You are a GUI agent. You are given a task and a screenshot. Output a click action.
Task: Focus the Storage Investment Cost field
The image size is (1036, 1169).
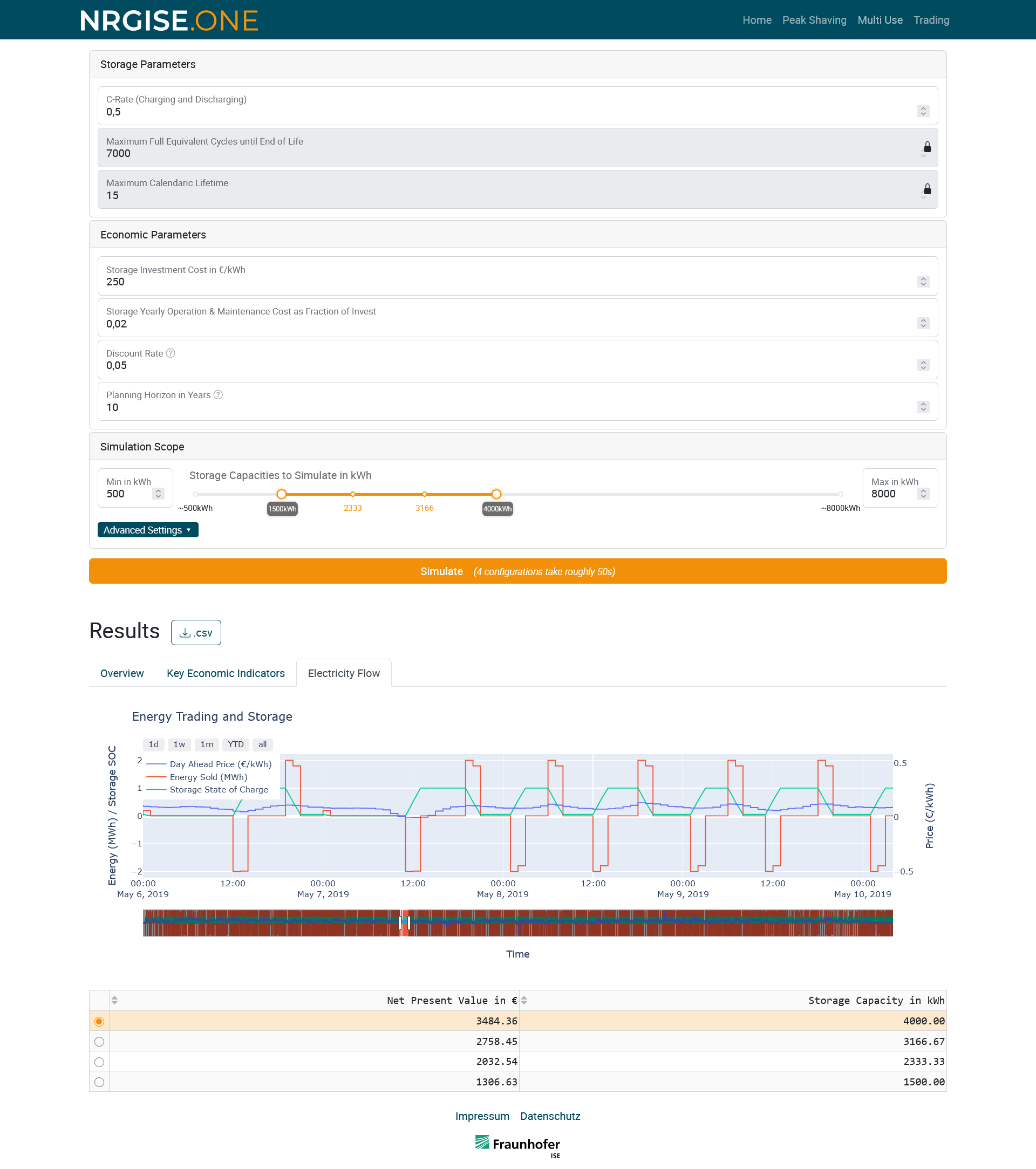[517, 276]
